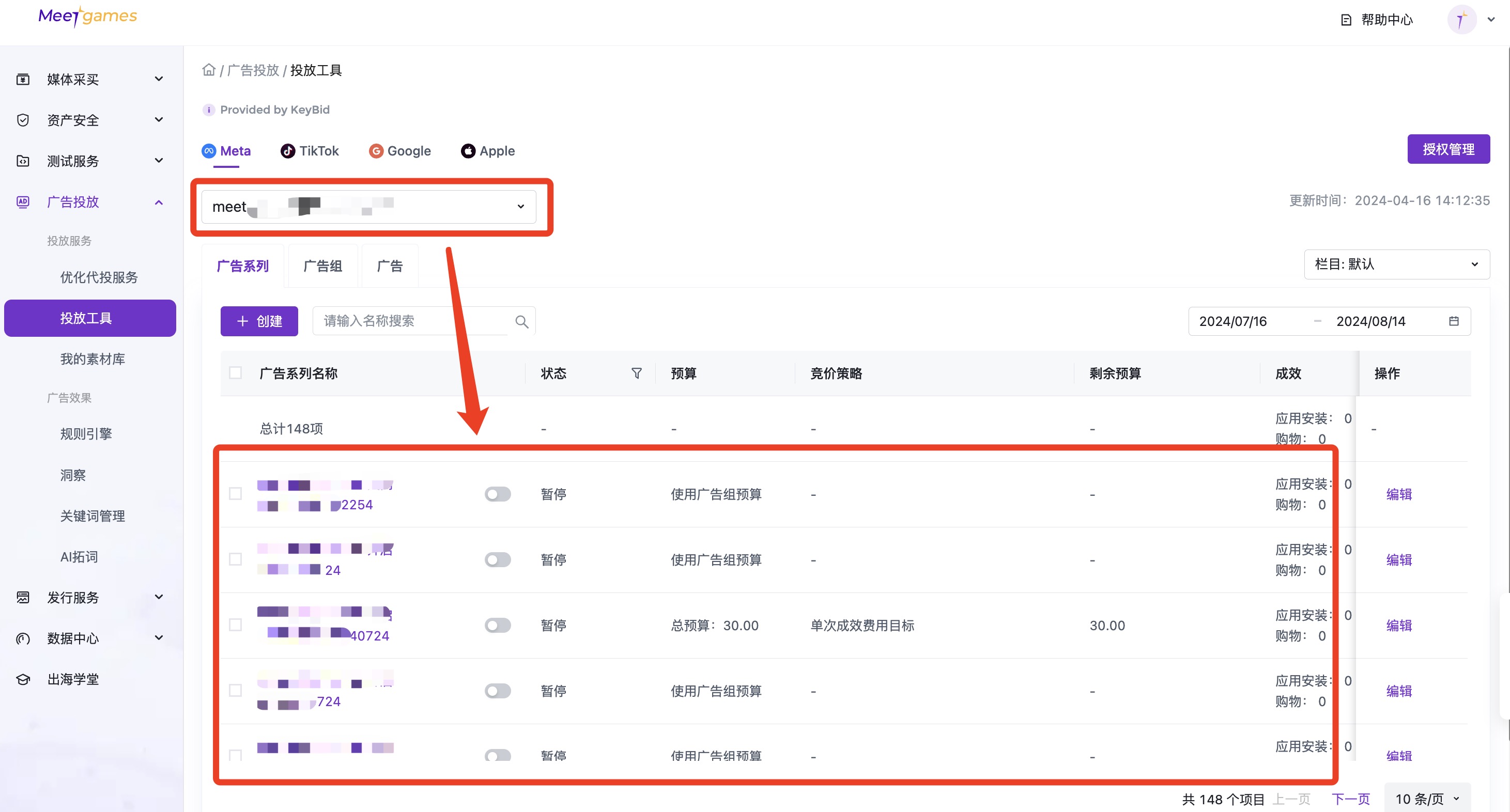1510x812 pixels.
Task: Expand the 数据中心 menu
Action: [x=159, y=638]
